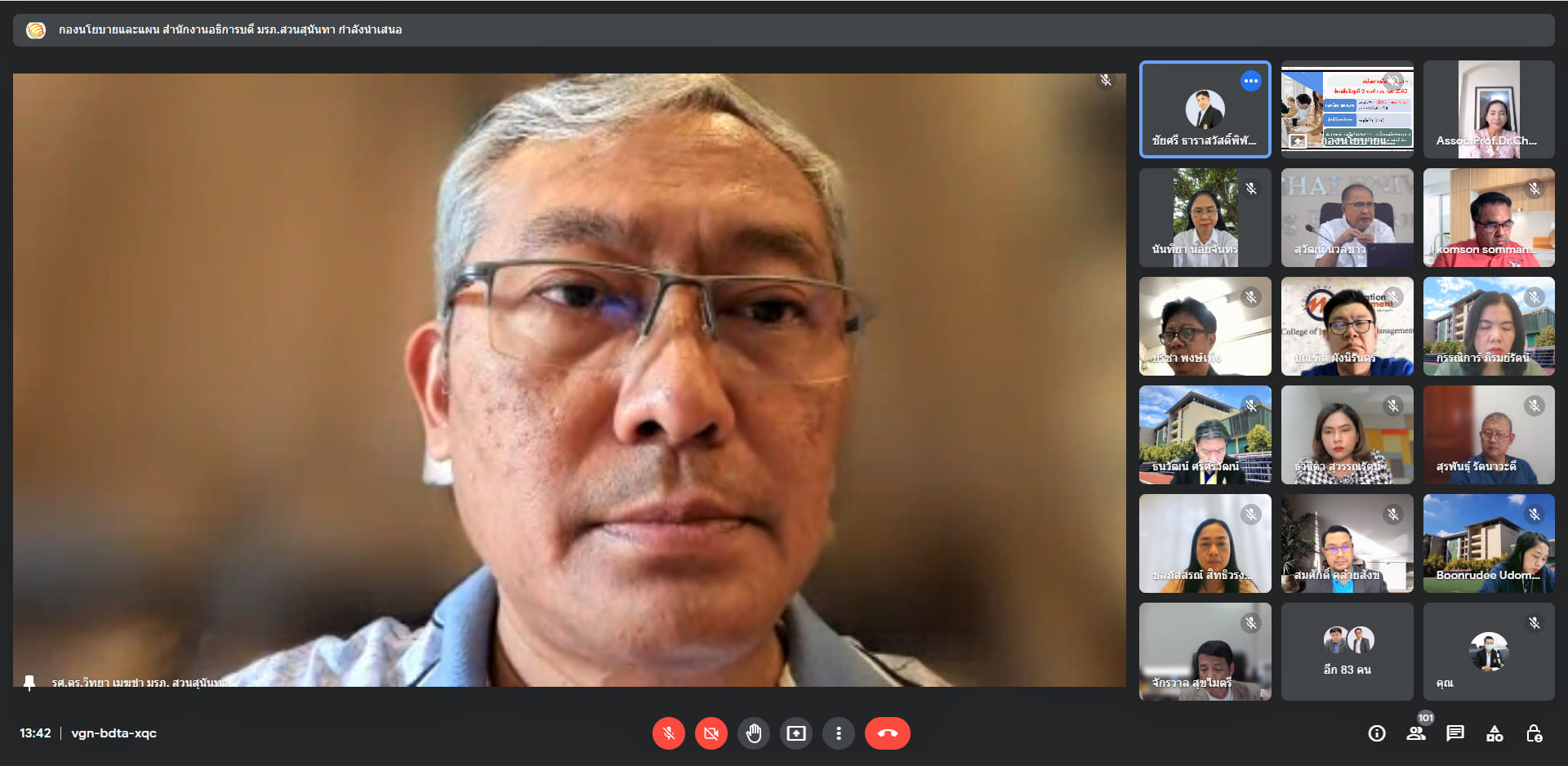
Task: Open the Activities panel
Action: pyautogui.click(x=1494, y=733)
